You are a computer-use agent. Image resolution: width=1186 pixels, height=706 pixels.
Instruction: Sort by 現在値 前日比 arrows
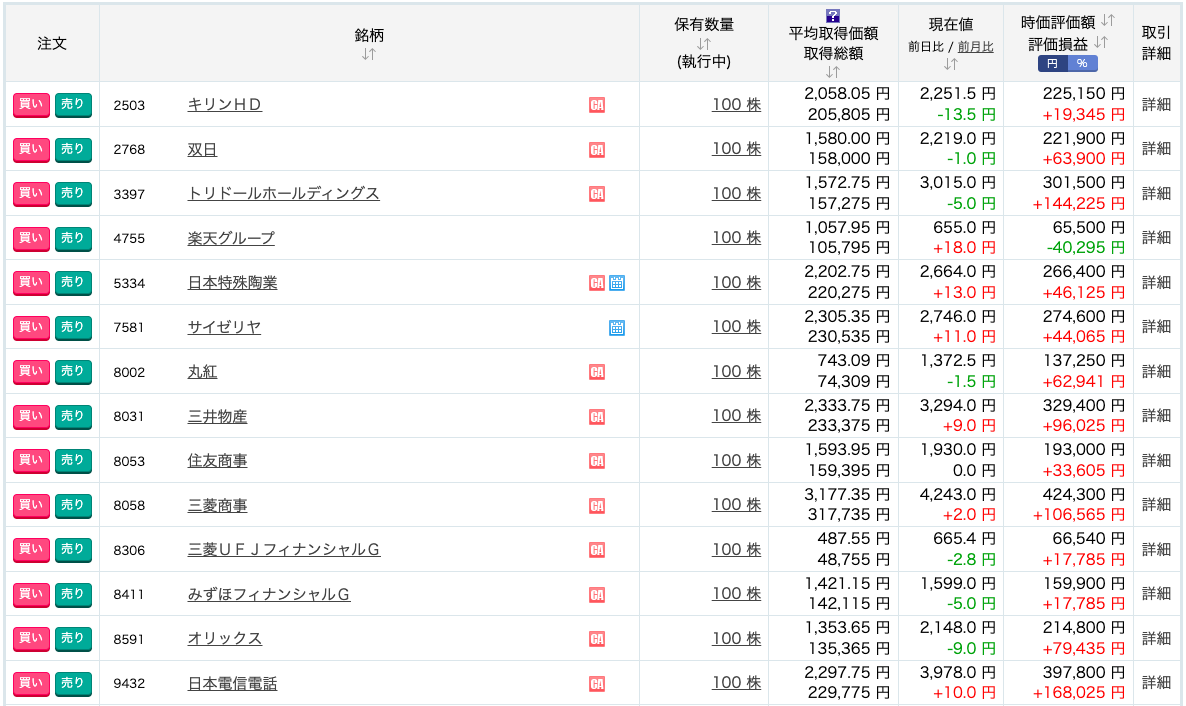[x=951, y=64]
